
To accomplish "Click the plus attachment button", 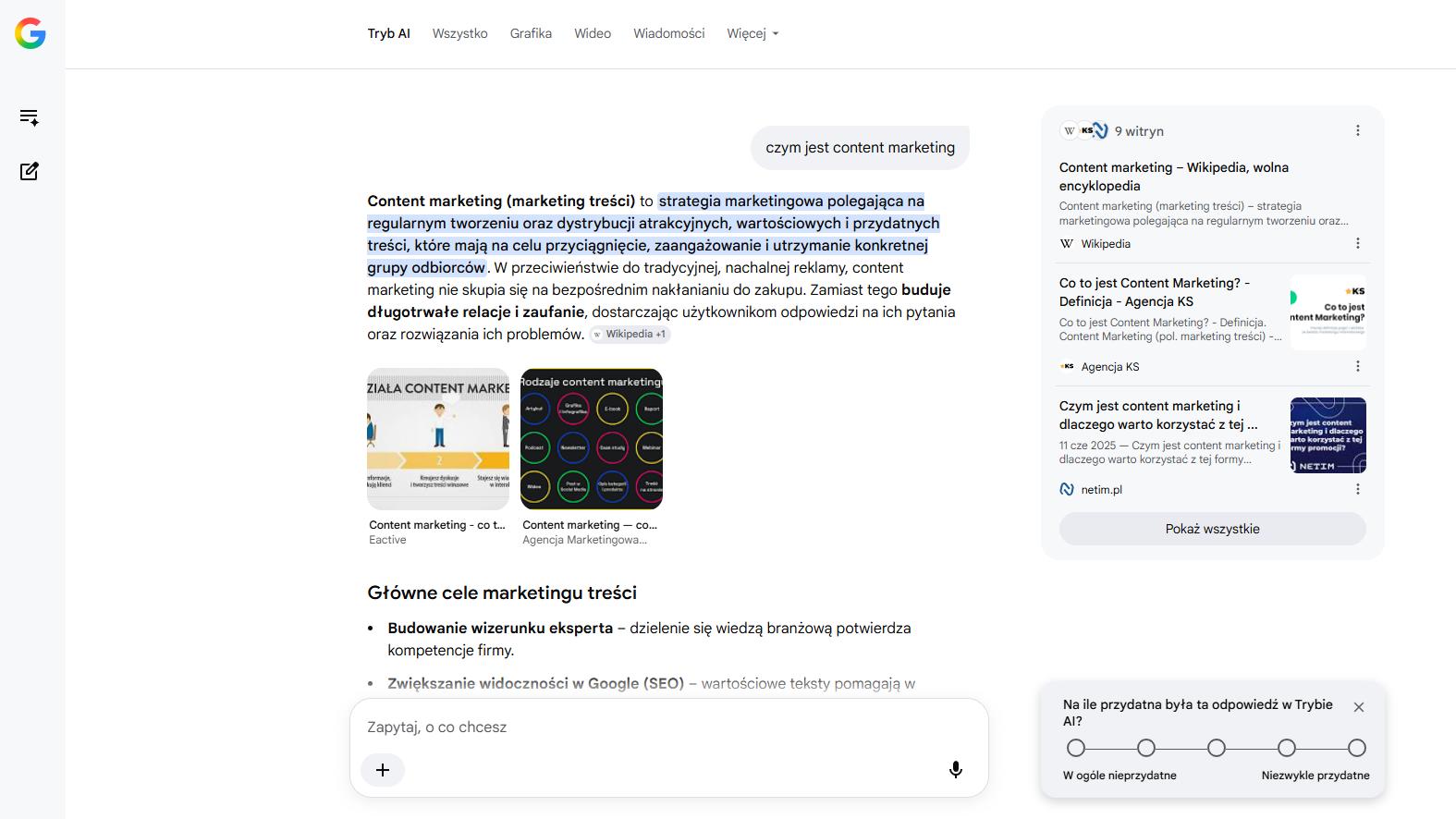I will 383,770.
